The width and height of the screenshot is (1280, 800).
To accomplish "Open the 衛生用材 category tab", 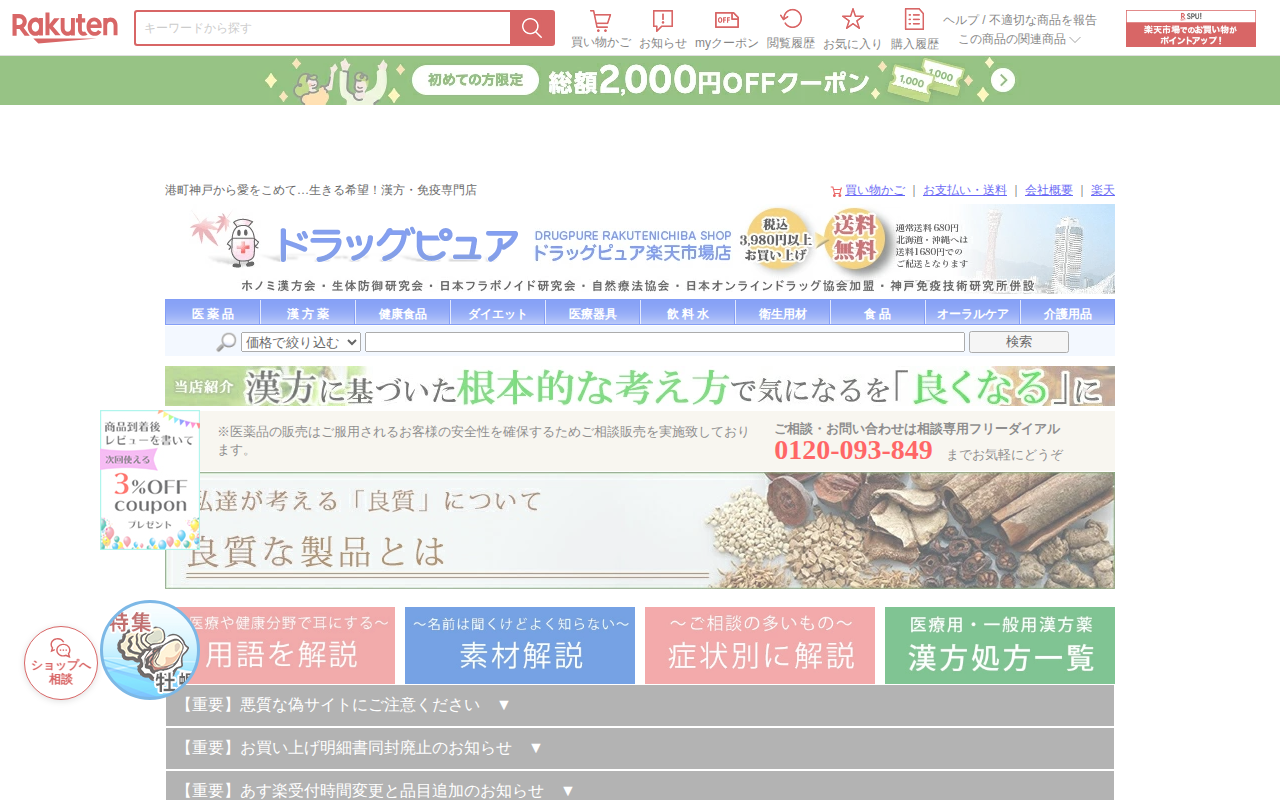I will pos(783,313).
